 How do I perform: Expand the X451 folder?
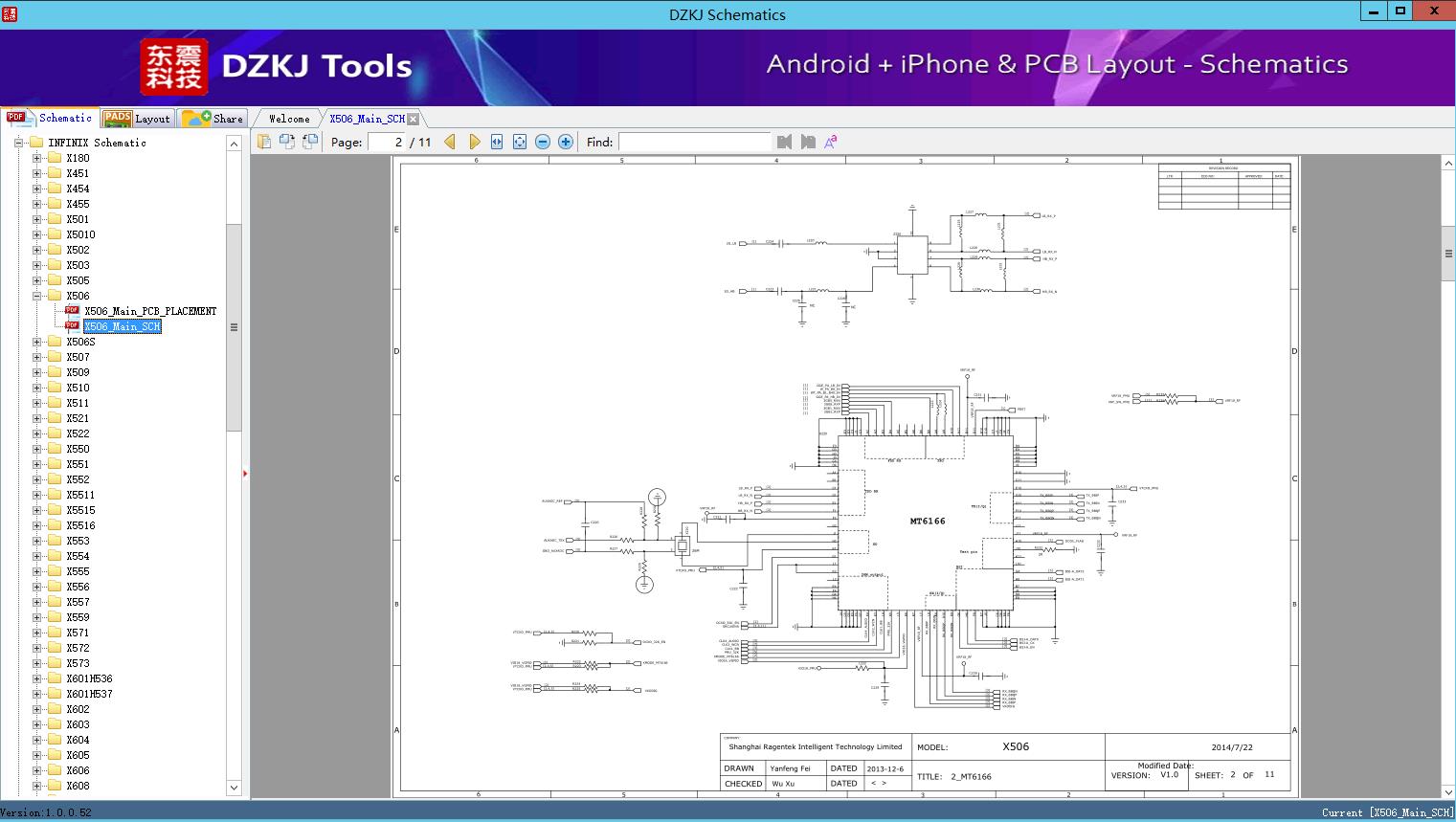36,173
